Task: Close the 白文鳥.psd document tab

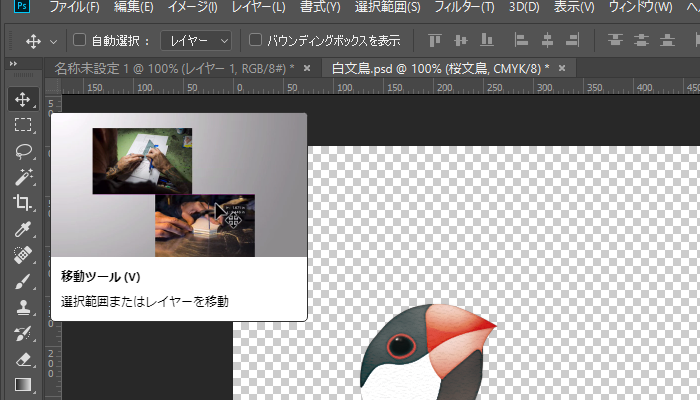Action: [562, 68]
